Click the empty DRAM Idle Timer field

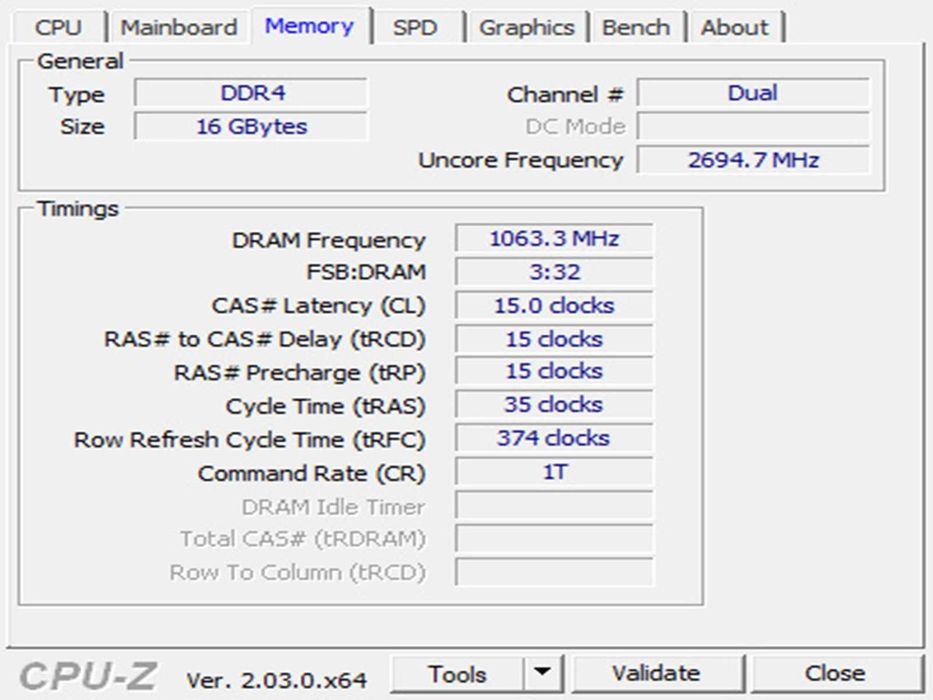pos(554,505)
